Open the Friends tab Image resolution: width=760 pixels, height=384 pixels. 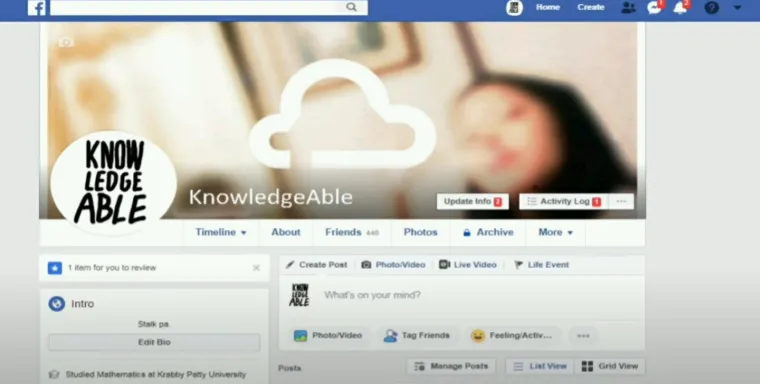[352, 232]
